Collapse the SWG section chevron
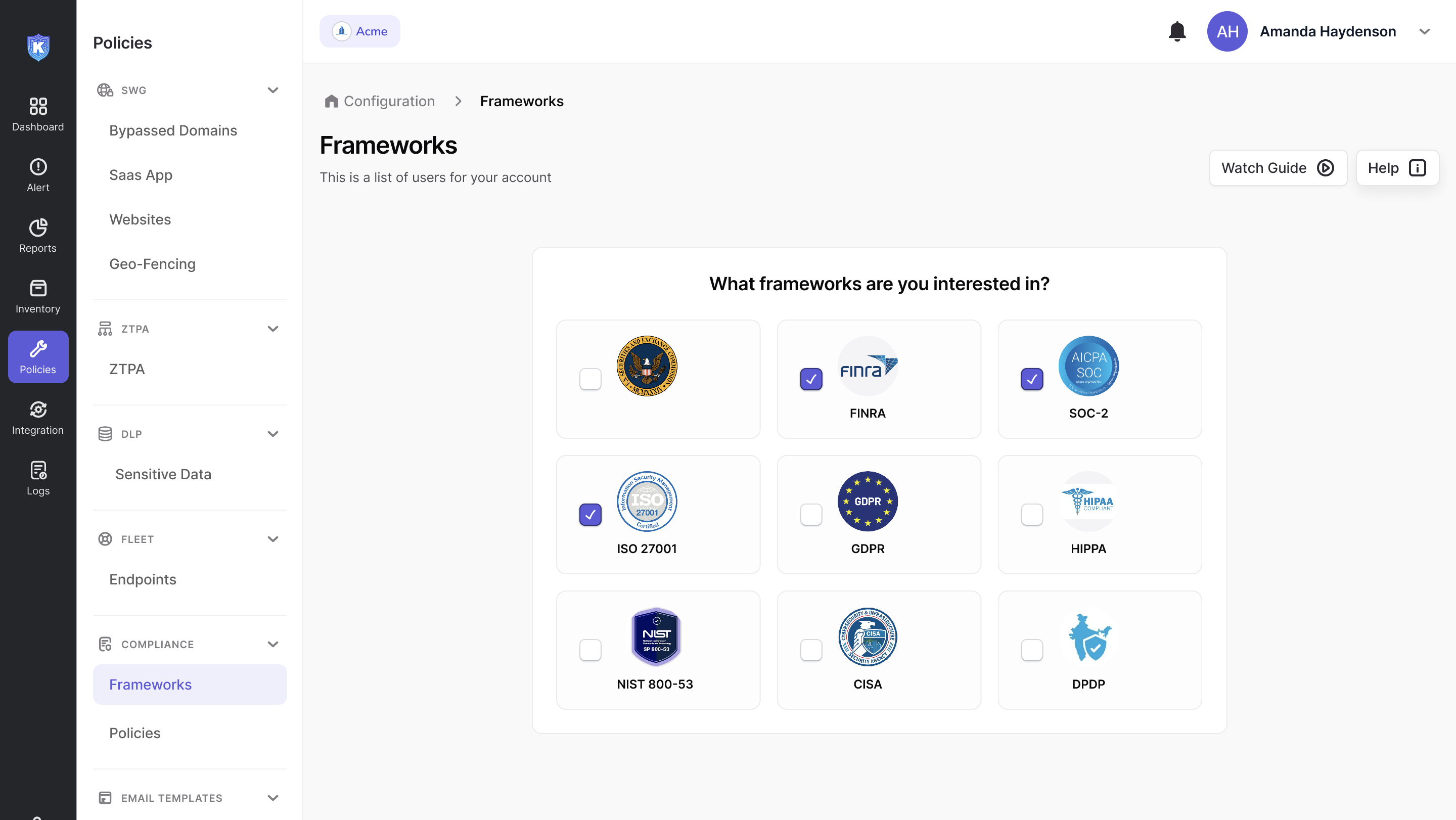The height and width of the screenshot is (820, 1456). tap(273, 90)
